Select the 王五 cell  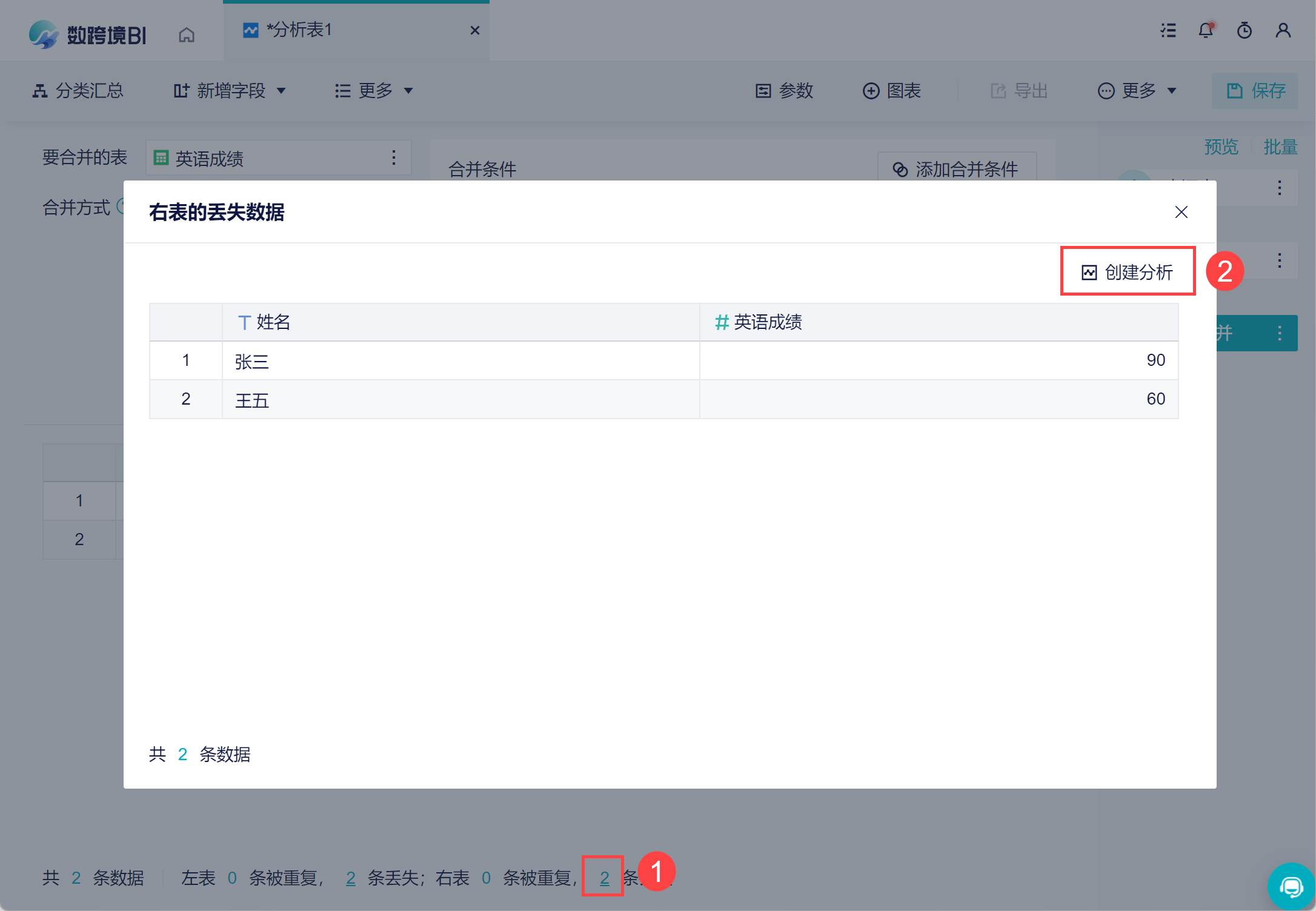460,400
